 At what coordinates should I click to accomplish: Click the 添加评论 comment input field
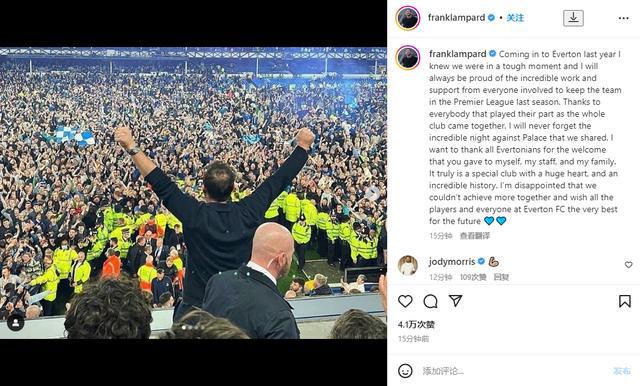[514, 371]
